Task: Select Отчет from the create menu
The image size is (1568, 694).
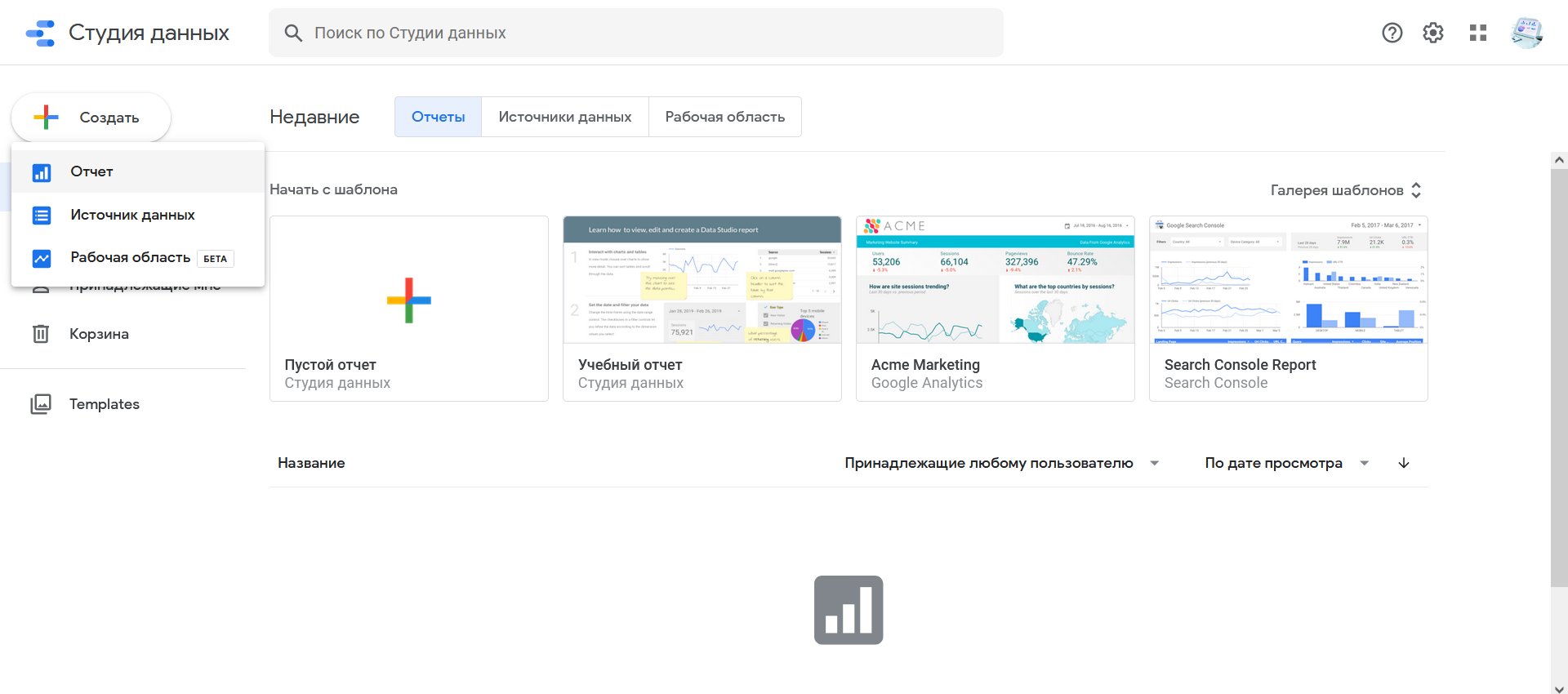Action: pyautogui.click(x=138, y=171)
